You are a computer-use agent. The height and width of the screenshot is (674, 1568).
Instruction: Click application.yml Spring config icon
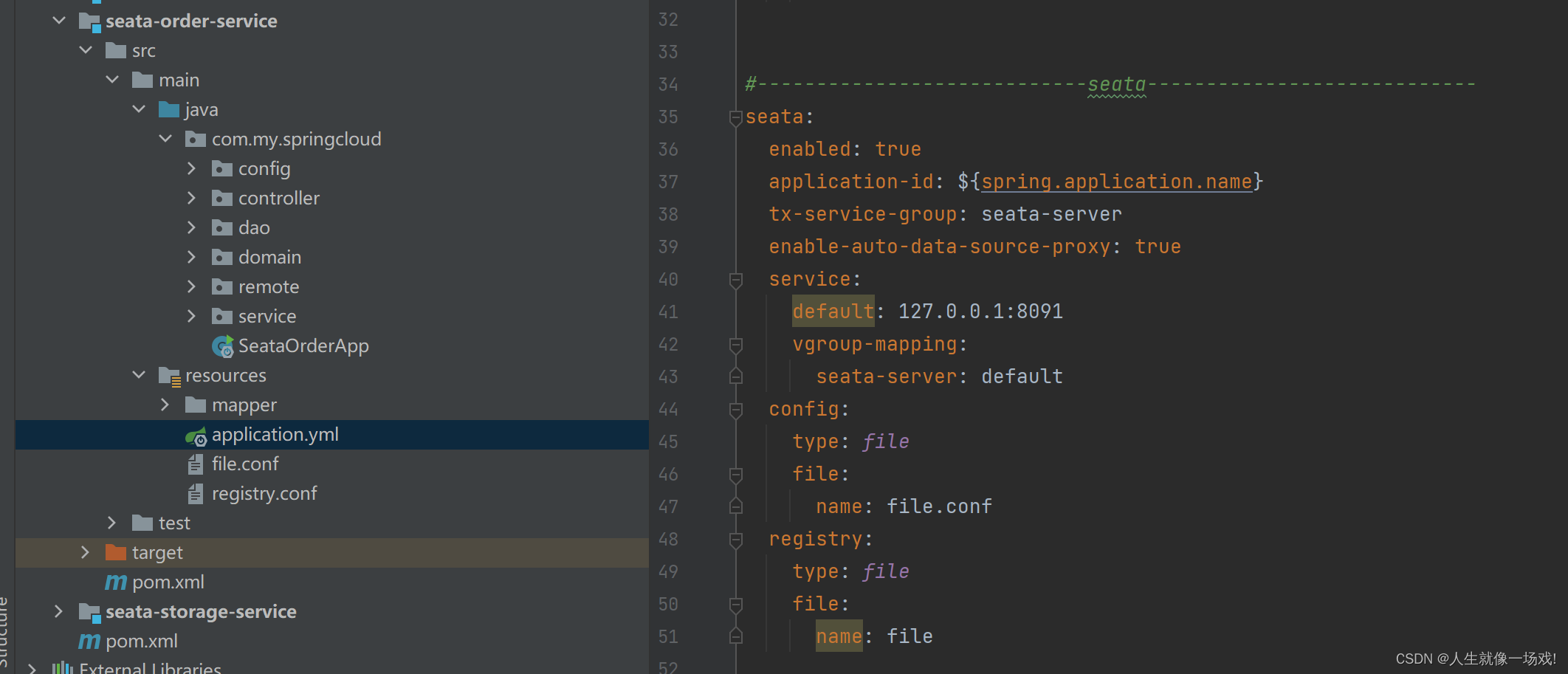[196, 436]
